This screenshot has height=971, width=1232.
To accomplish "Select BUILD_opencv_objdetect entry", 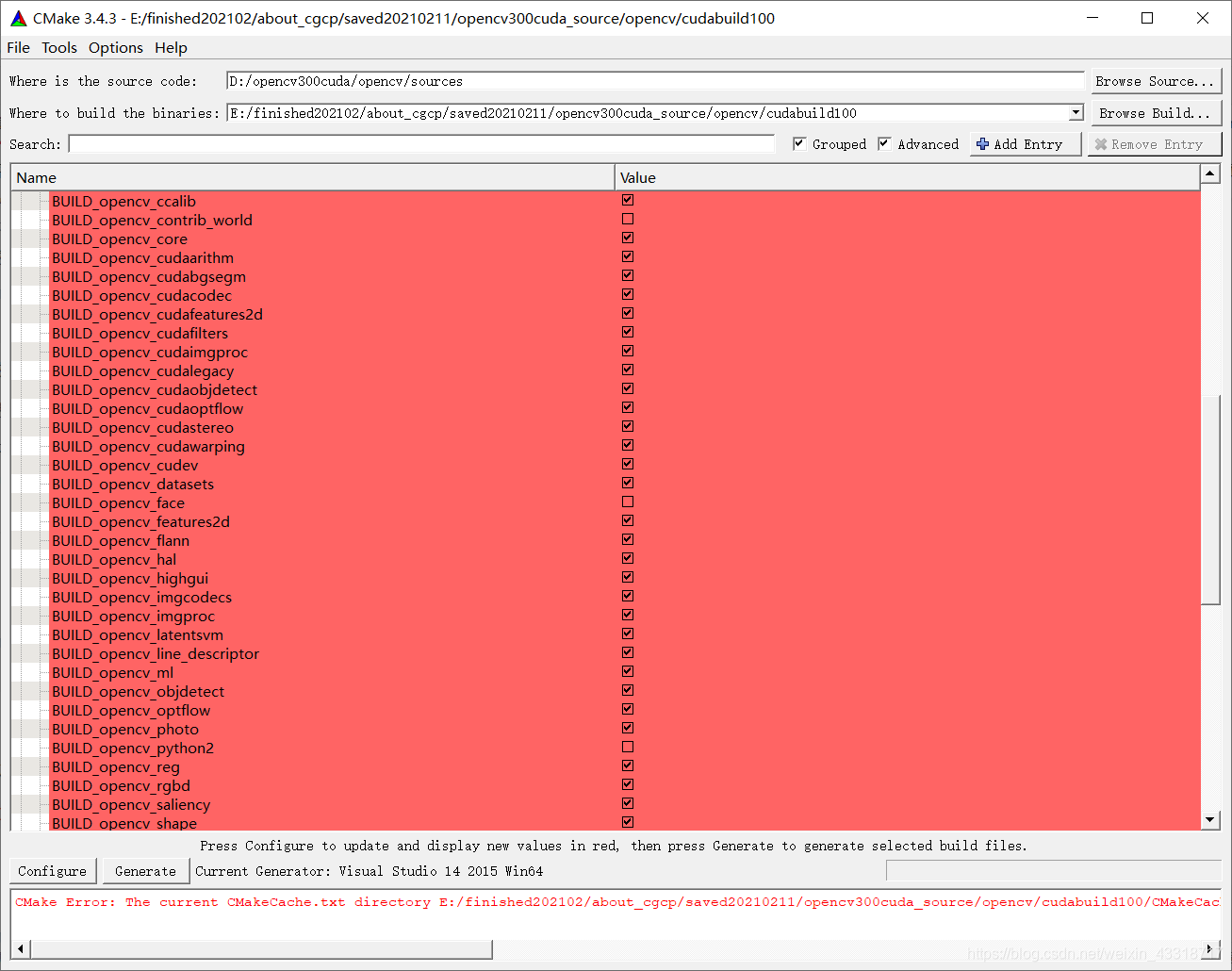I will coord(138,692).
